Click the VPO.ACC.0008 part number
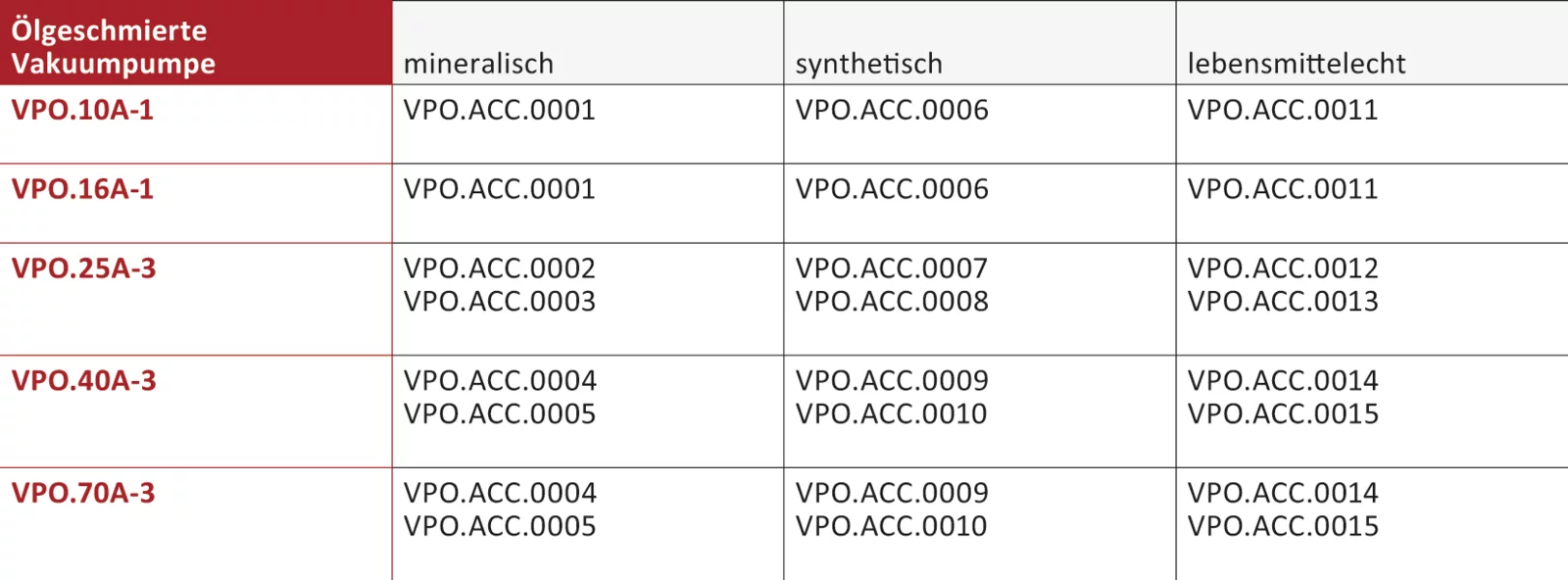 (891, 302)
